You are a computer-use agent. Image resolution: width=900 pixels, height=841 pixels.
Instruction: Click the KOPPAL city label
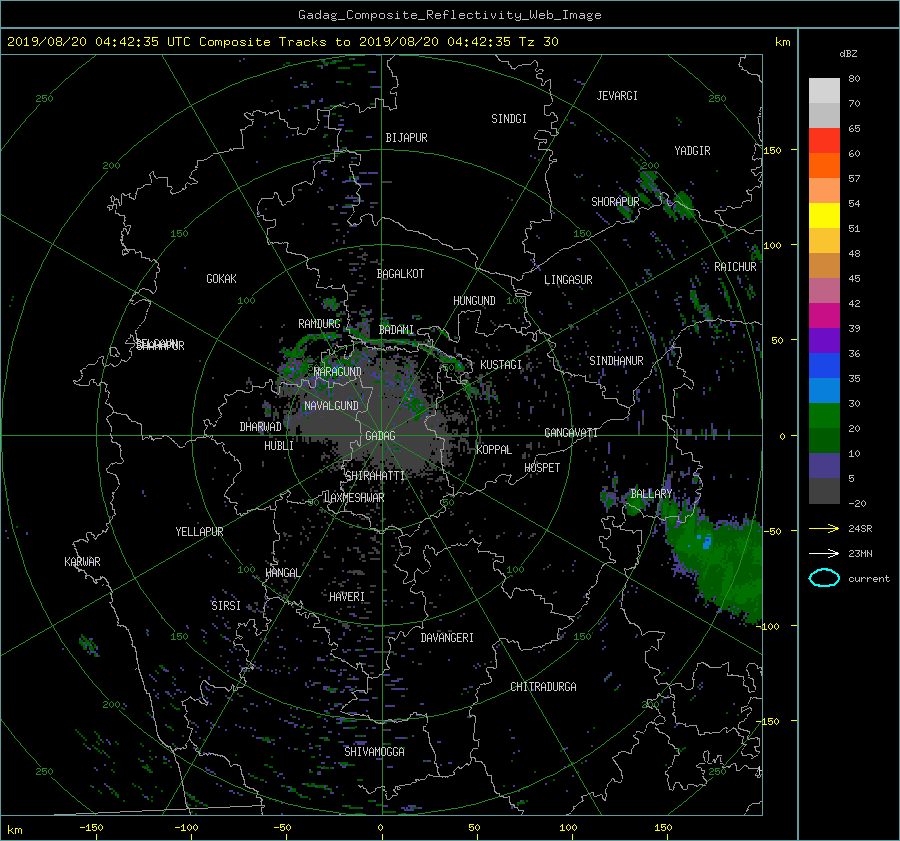[x=494, y=450]
